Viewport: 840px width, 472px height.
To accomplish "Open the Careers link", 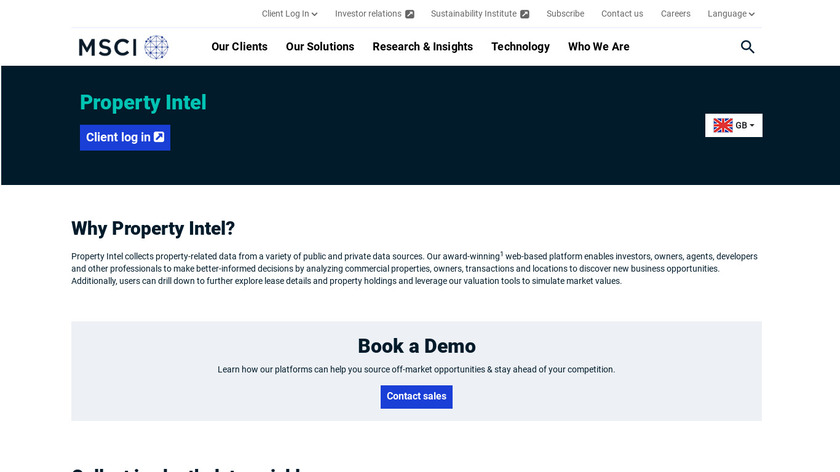I will [675, 14].
